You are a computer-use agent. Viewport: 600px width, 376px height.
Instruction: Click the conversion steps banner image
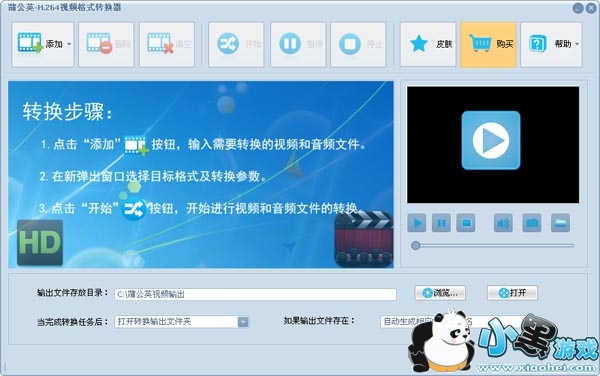tap(201, 174)
